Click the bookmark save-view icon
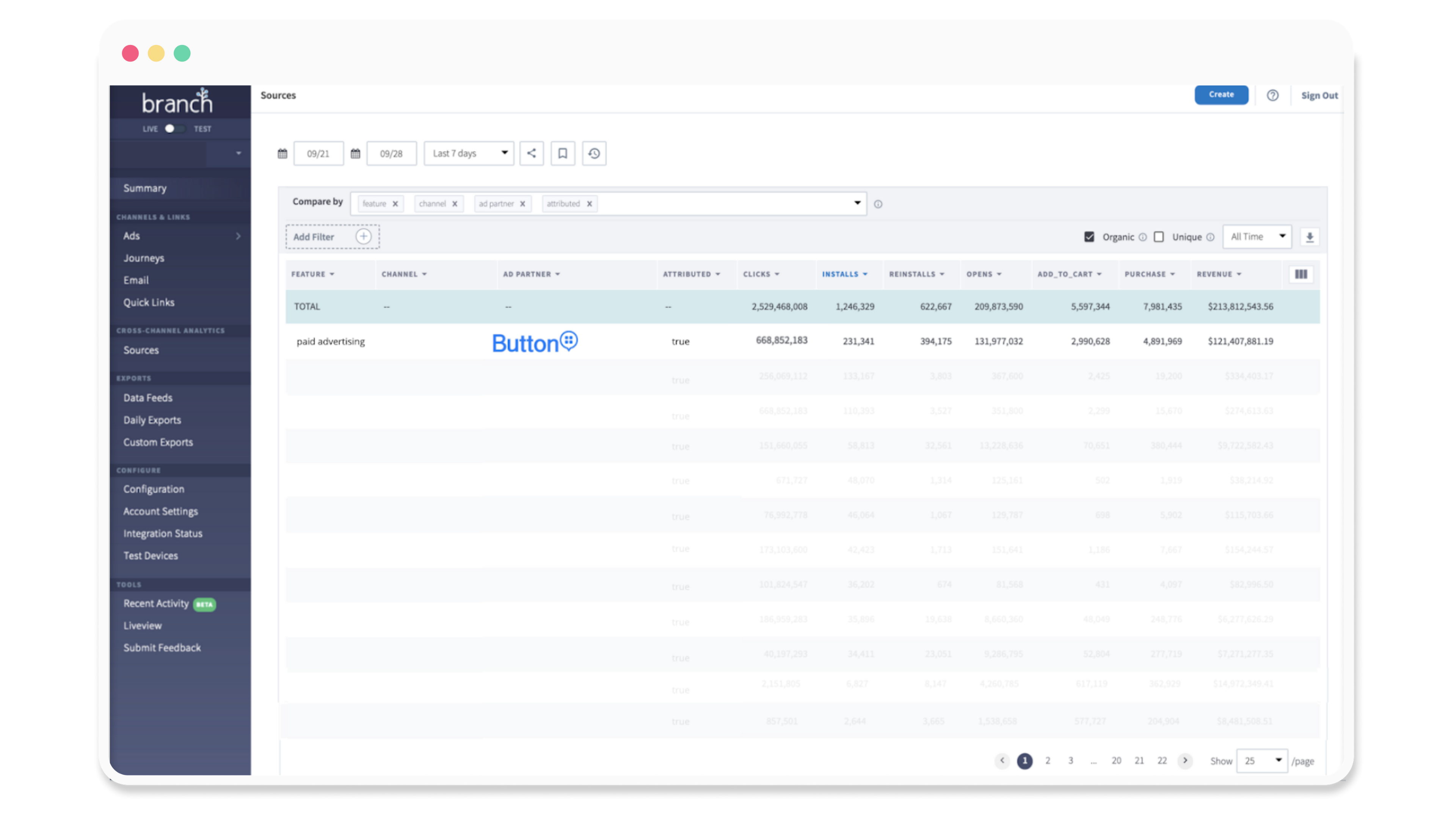 [562, 153]
